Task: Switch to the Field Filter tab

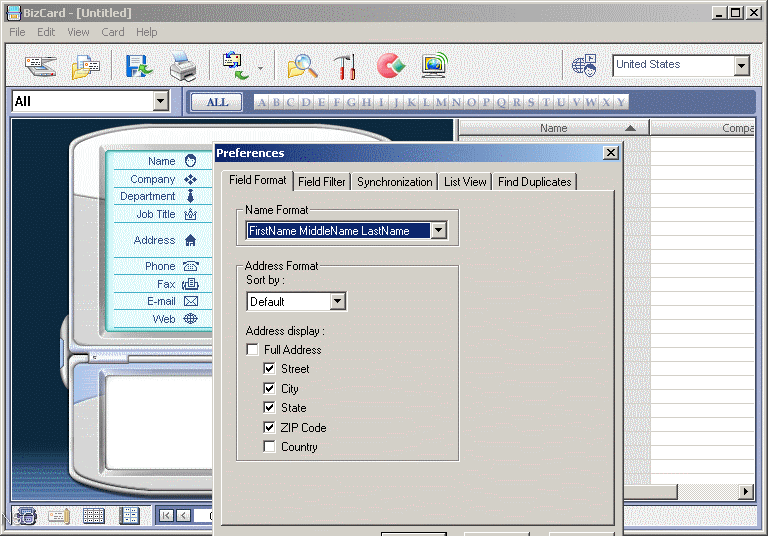Action: pyautogui.click(x=322, y=182)
